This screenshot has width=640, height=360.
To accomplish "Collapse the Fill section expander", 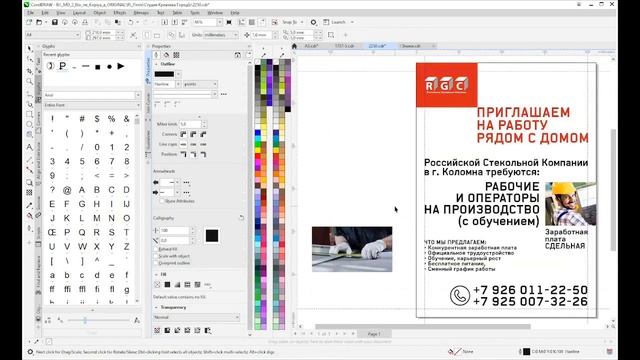I will (x=156, y=274).
